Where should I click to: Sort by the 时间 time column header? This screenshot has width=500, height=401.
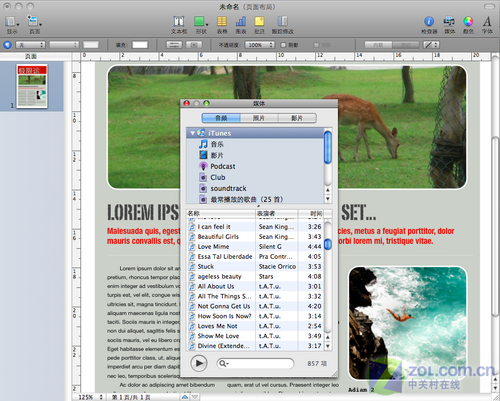click(x=311, y=213)
